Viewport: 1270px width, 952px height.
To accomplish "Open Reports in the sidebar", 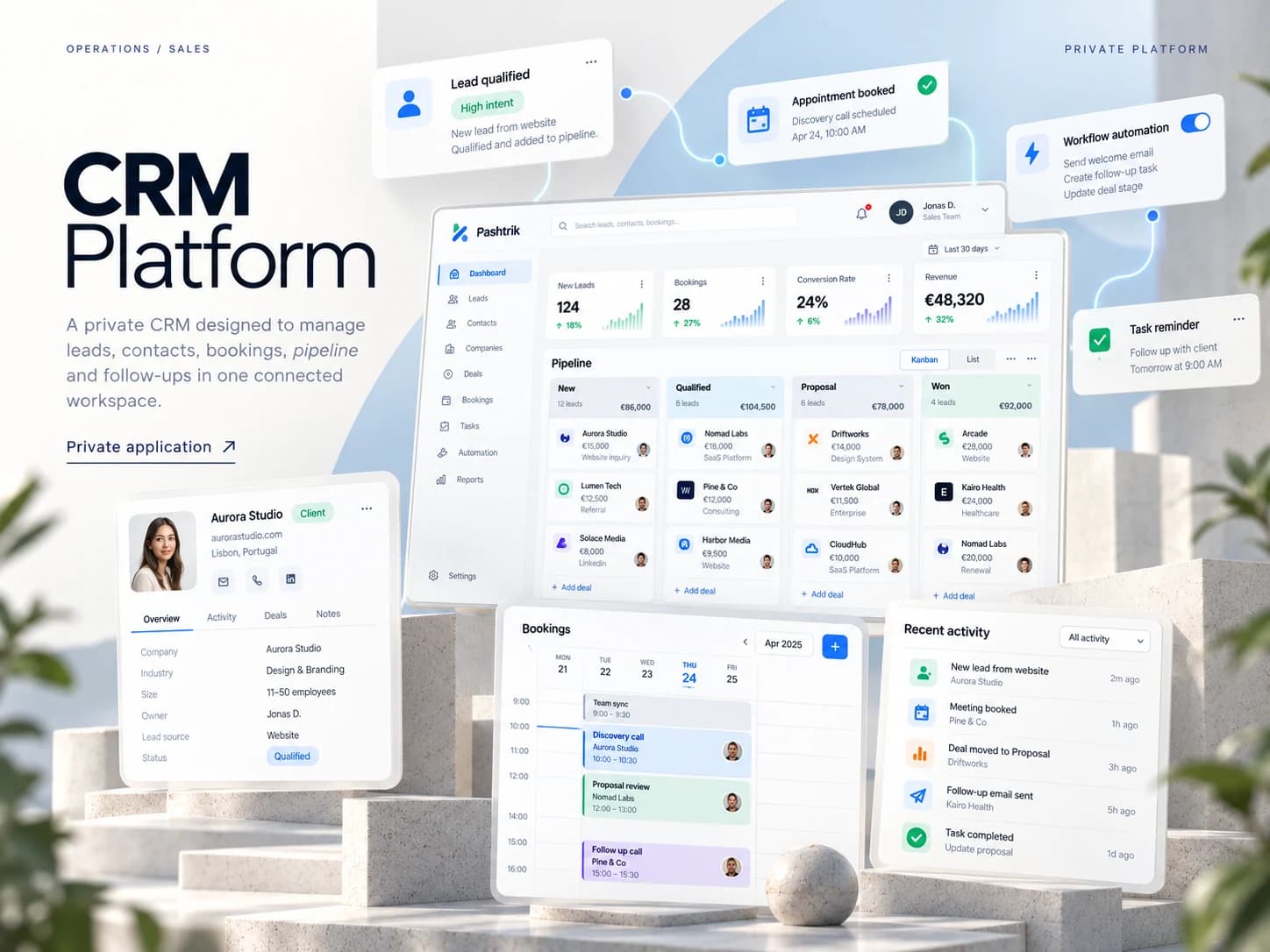I will 460,480.
